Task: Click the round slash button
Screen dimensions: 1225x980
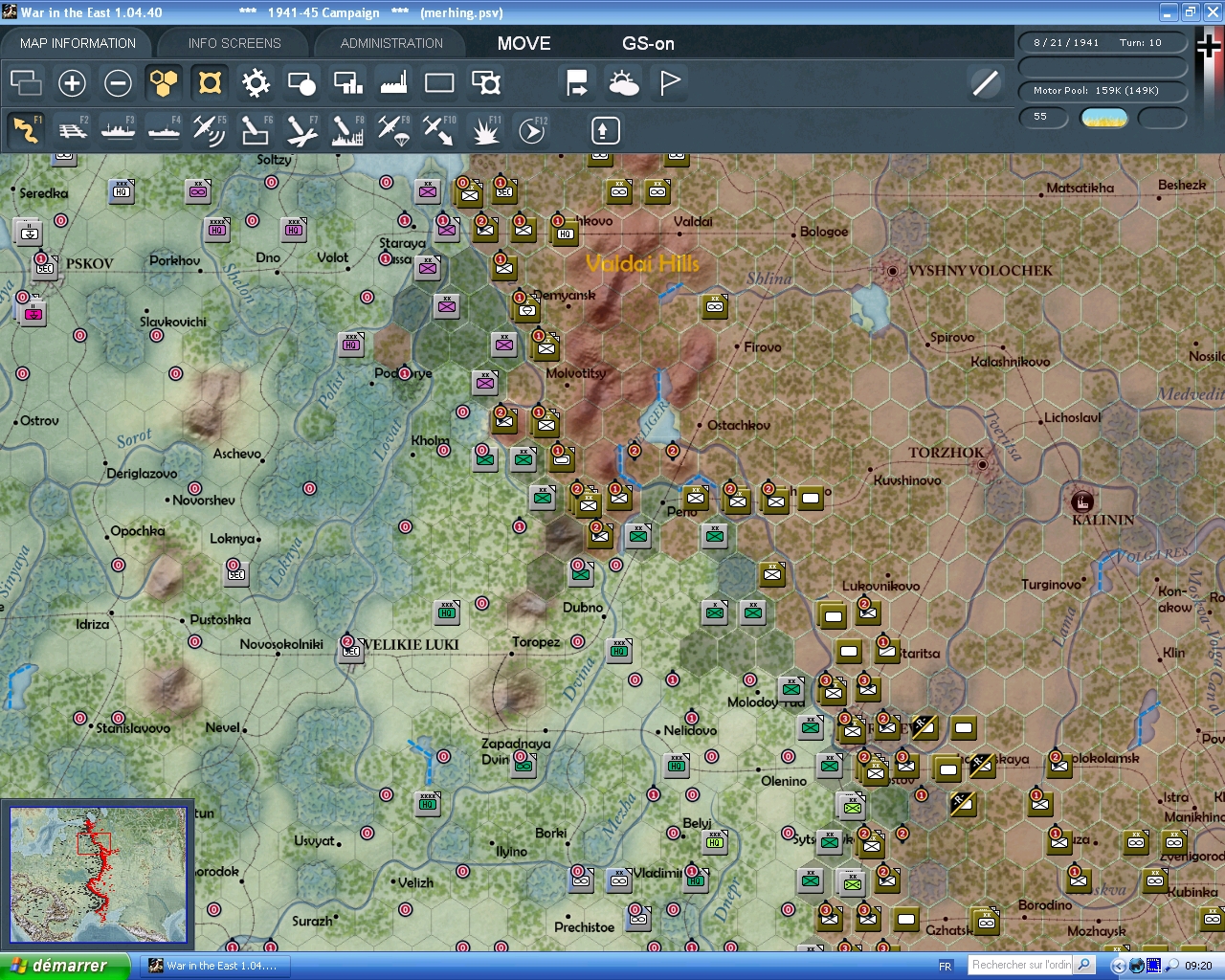Action: click(x=985, y=83)
